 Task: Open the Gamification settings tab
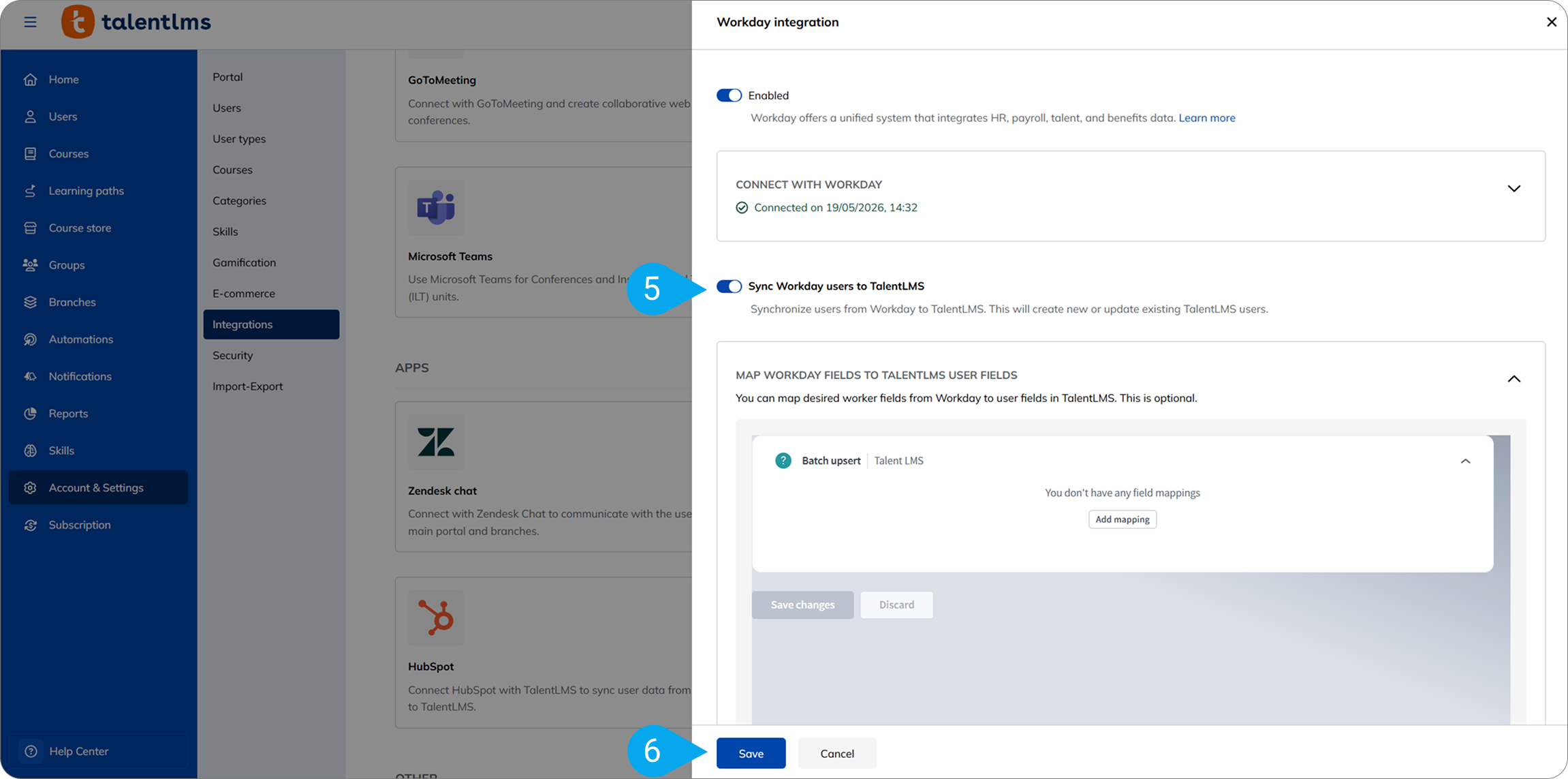[x=244, y=263]
